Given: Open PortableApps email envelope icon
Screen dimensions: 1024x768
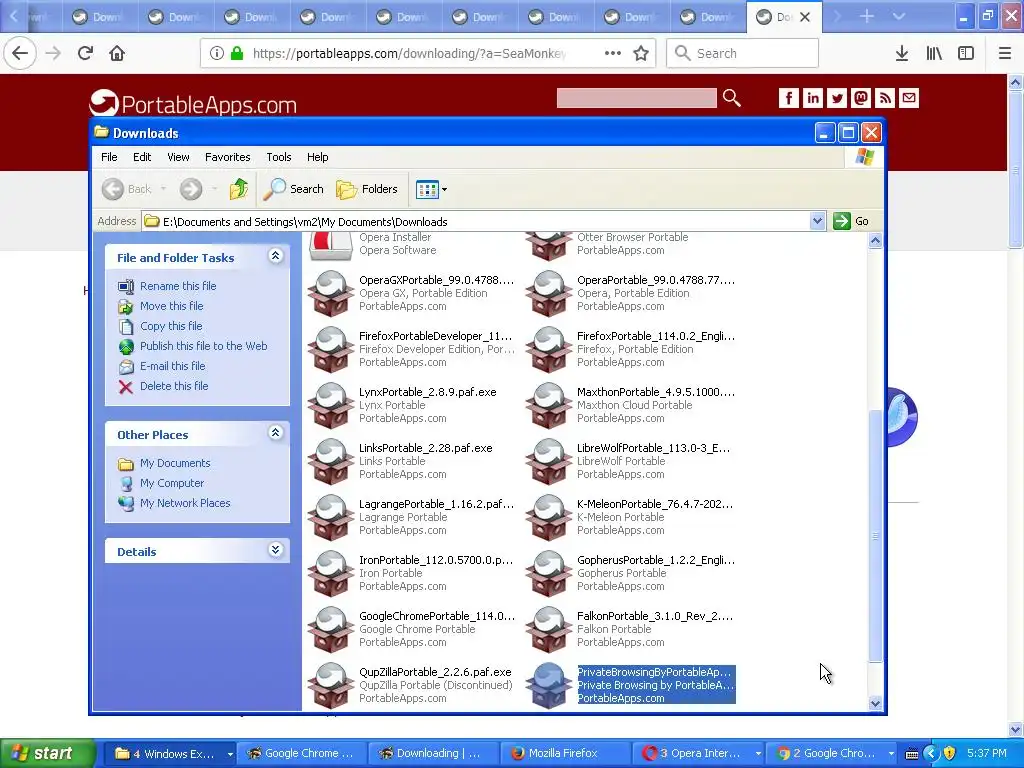Looking at the screenshot, I should [x=909, y=98].
